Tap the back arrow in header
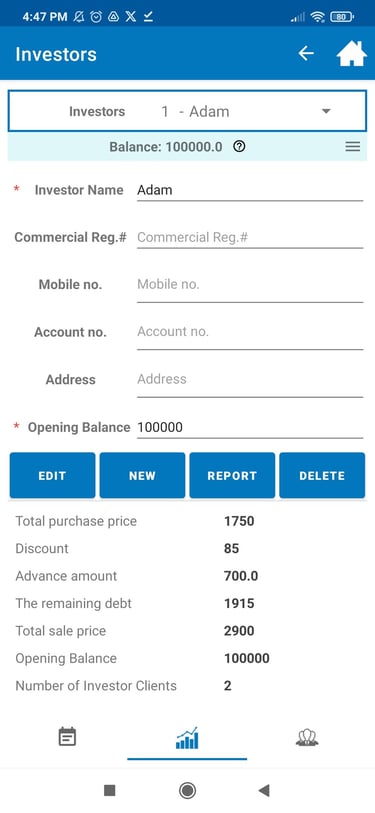This screenshot has width=375, height=813. pos(306,53)
